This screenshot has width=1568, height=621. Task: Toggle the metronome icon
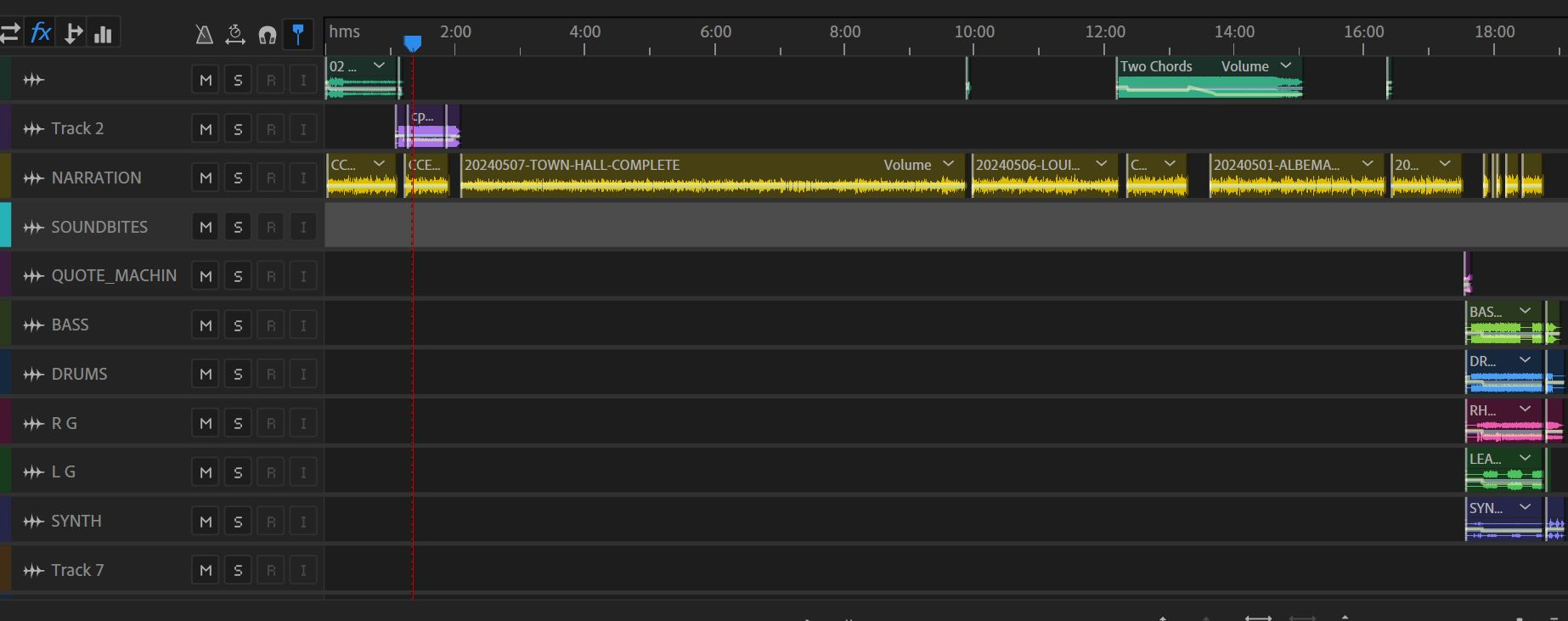(x=204, y=34)
